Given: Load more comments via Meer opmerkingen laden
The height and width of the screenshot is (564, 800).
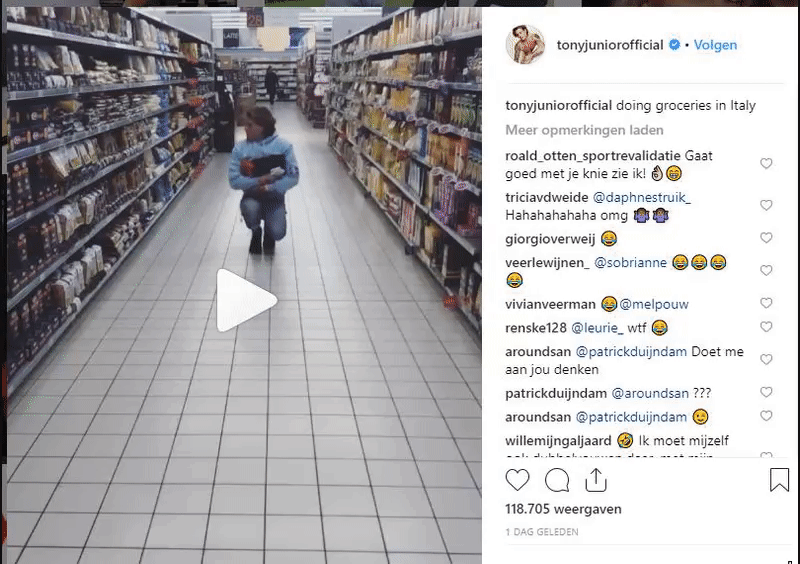Looking at the screenshot, I should (x=584, y=130).
